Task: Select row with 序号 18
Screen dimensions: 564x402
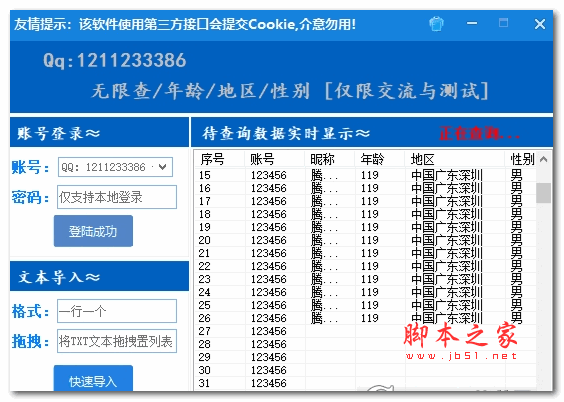Action: pos(365,214)
